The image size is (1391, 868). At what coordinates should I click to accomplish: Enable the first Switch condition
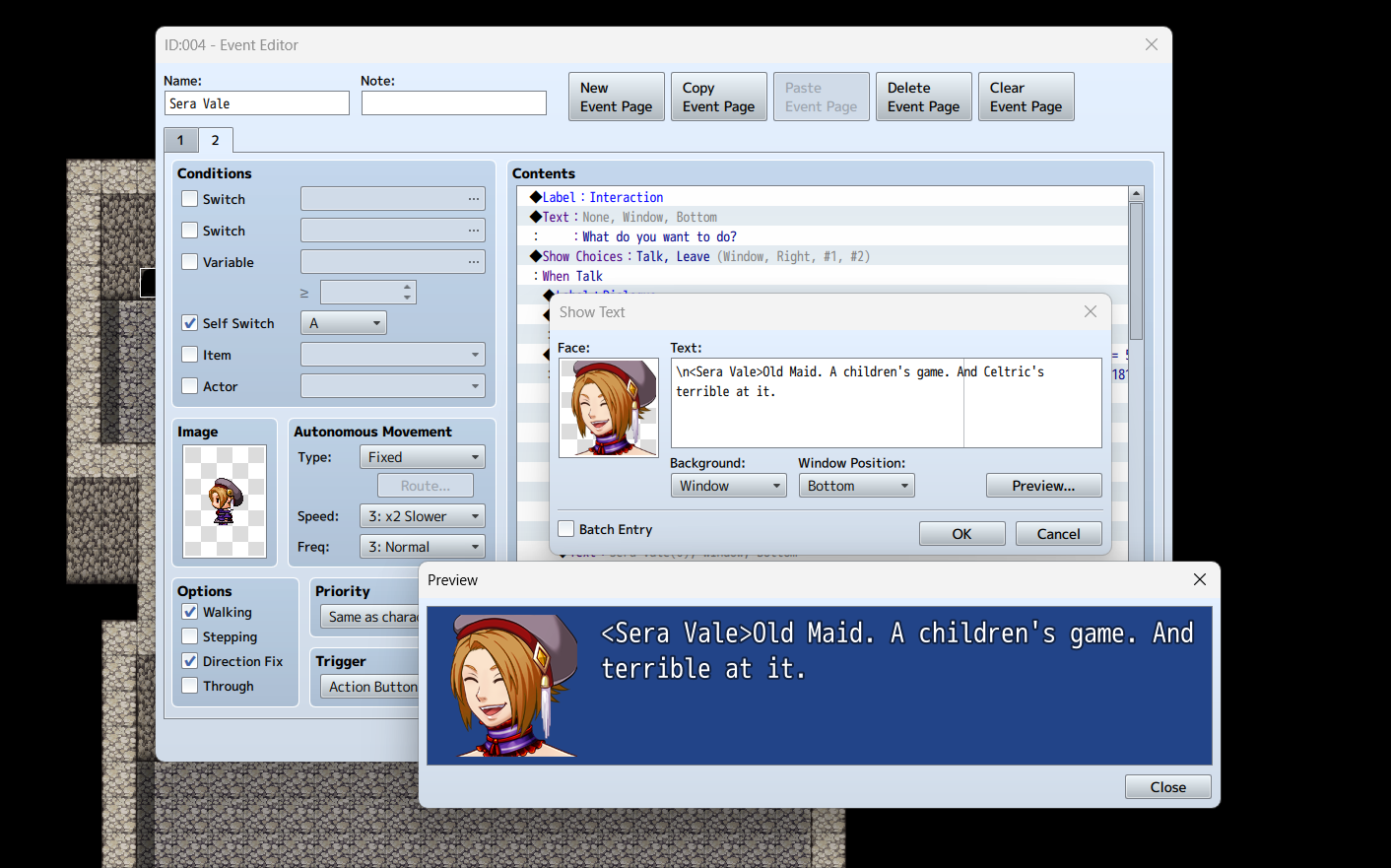(x=187, y=198)
